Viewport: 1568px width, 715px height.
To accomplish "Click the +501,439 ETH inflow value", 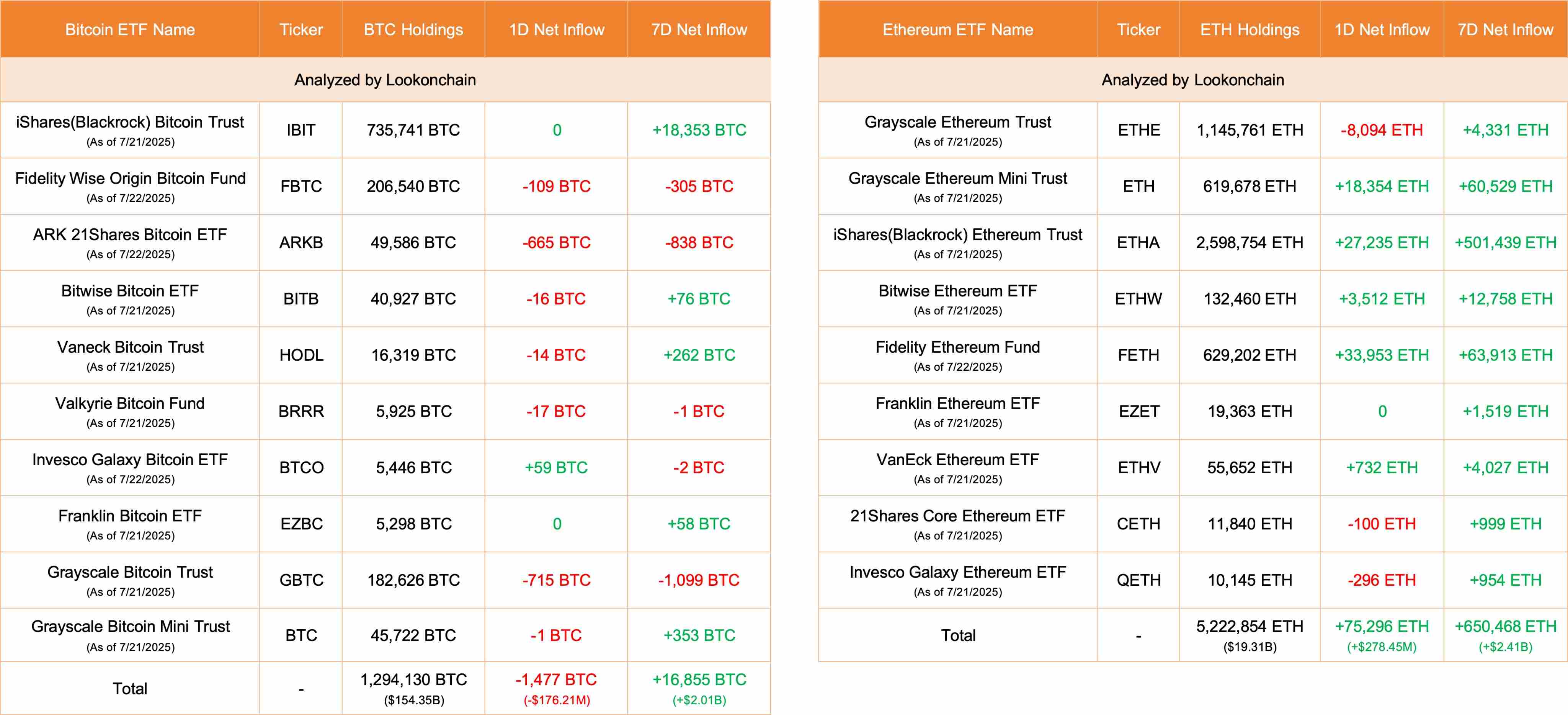I will click(x=1505, y=243).
